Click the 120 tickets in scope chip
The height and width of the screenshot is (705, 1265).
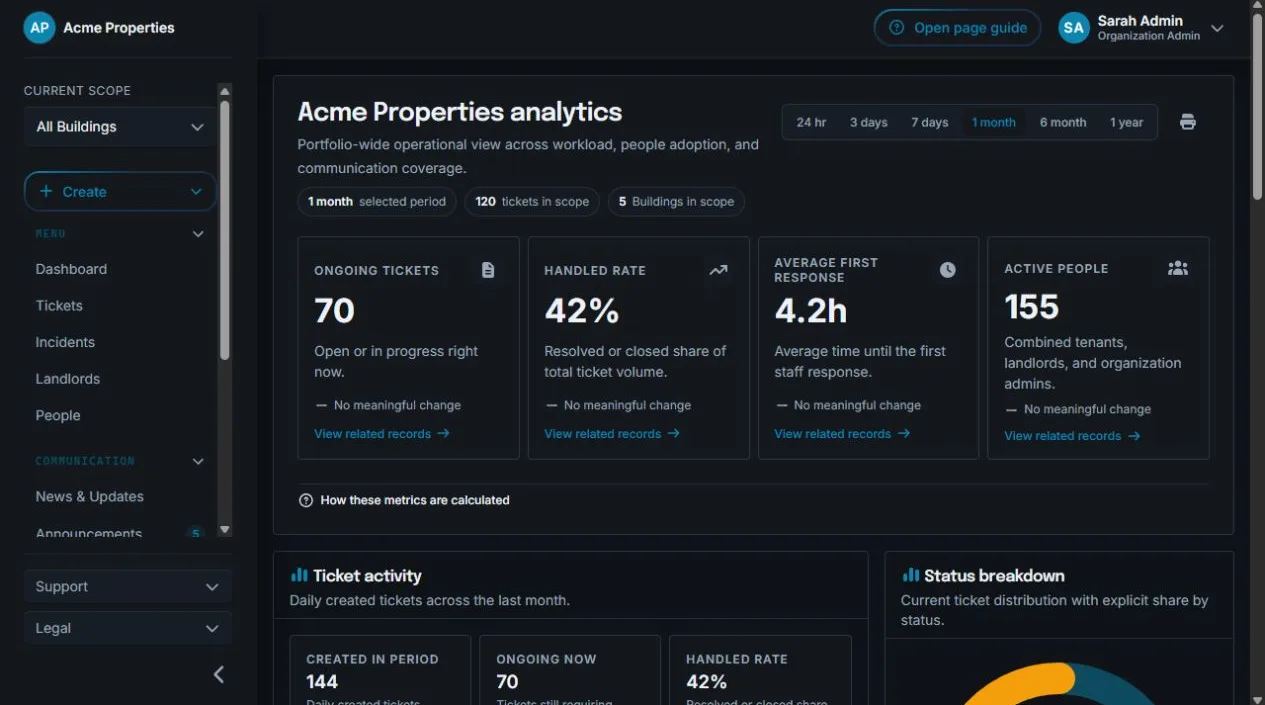[532, 201]
